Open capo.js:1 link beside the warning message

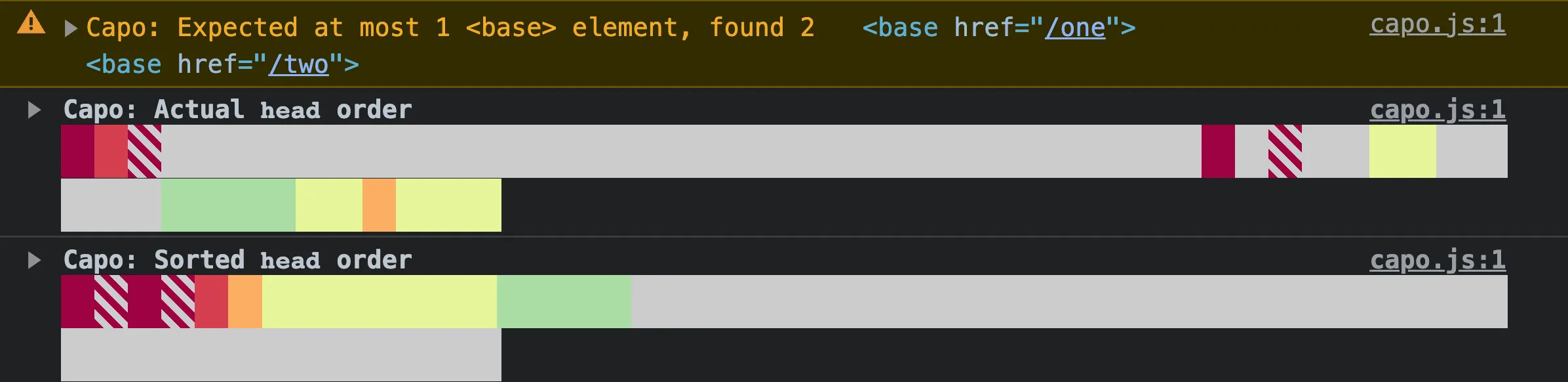pos(1436,25)
